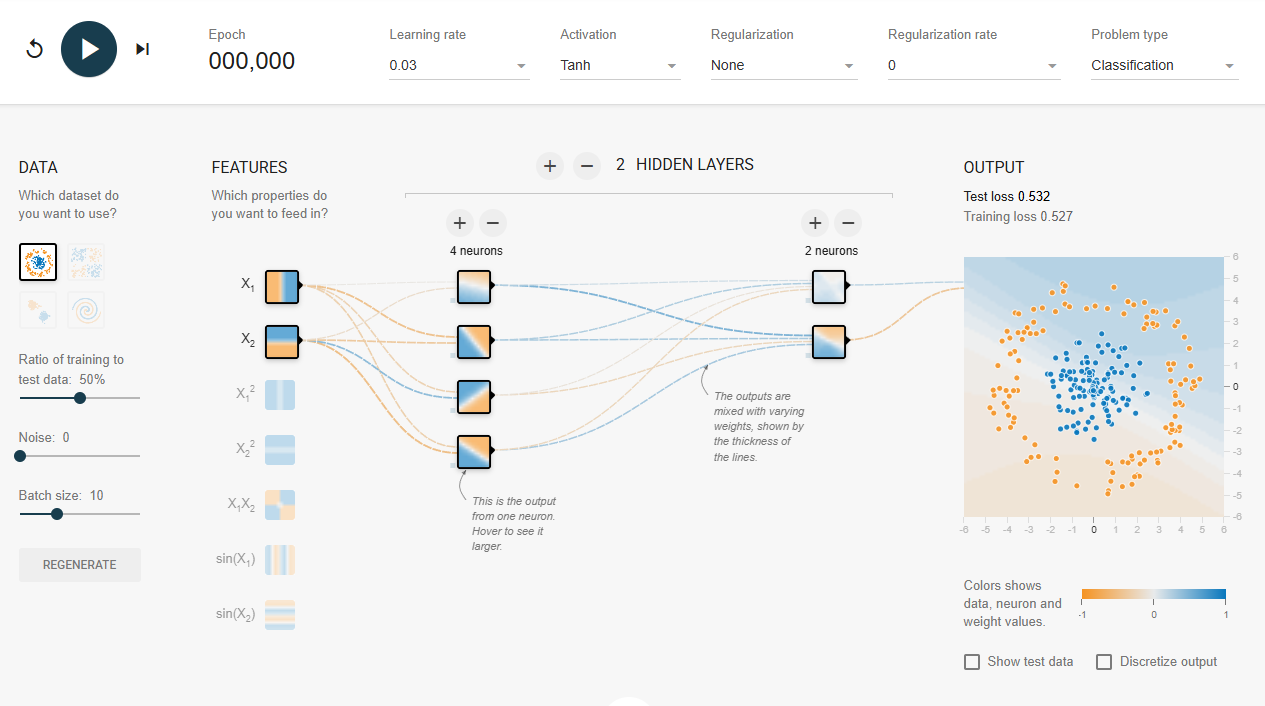Viewport: 1265px width, 706px height.
Task: Select the Gaussian dataset icon
Action: click(38, 310)
